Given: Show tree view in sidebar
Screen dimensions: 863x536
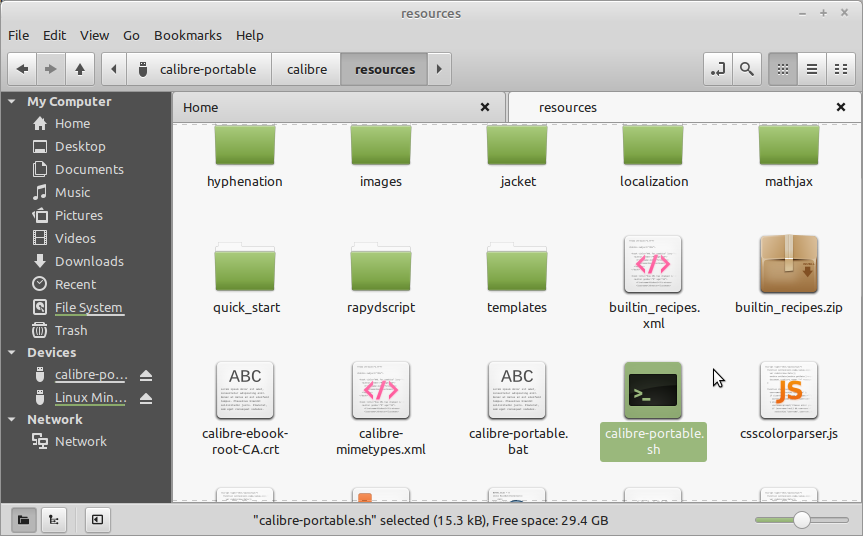Looking at the screenshot, I should pos(54,520).
